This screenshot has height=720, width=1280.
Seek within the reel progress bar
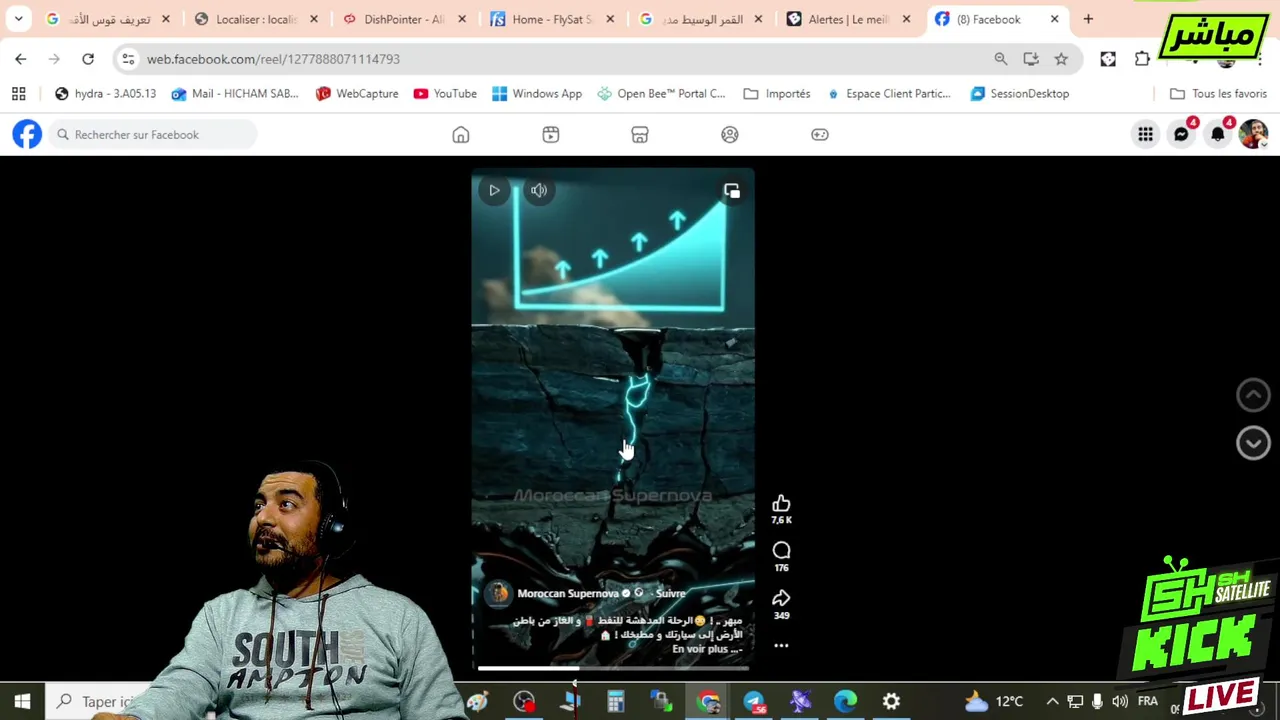tap(613, 668)
